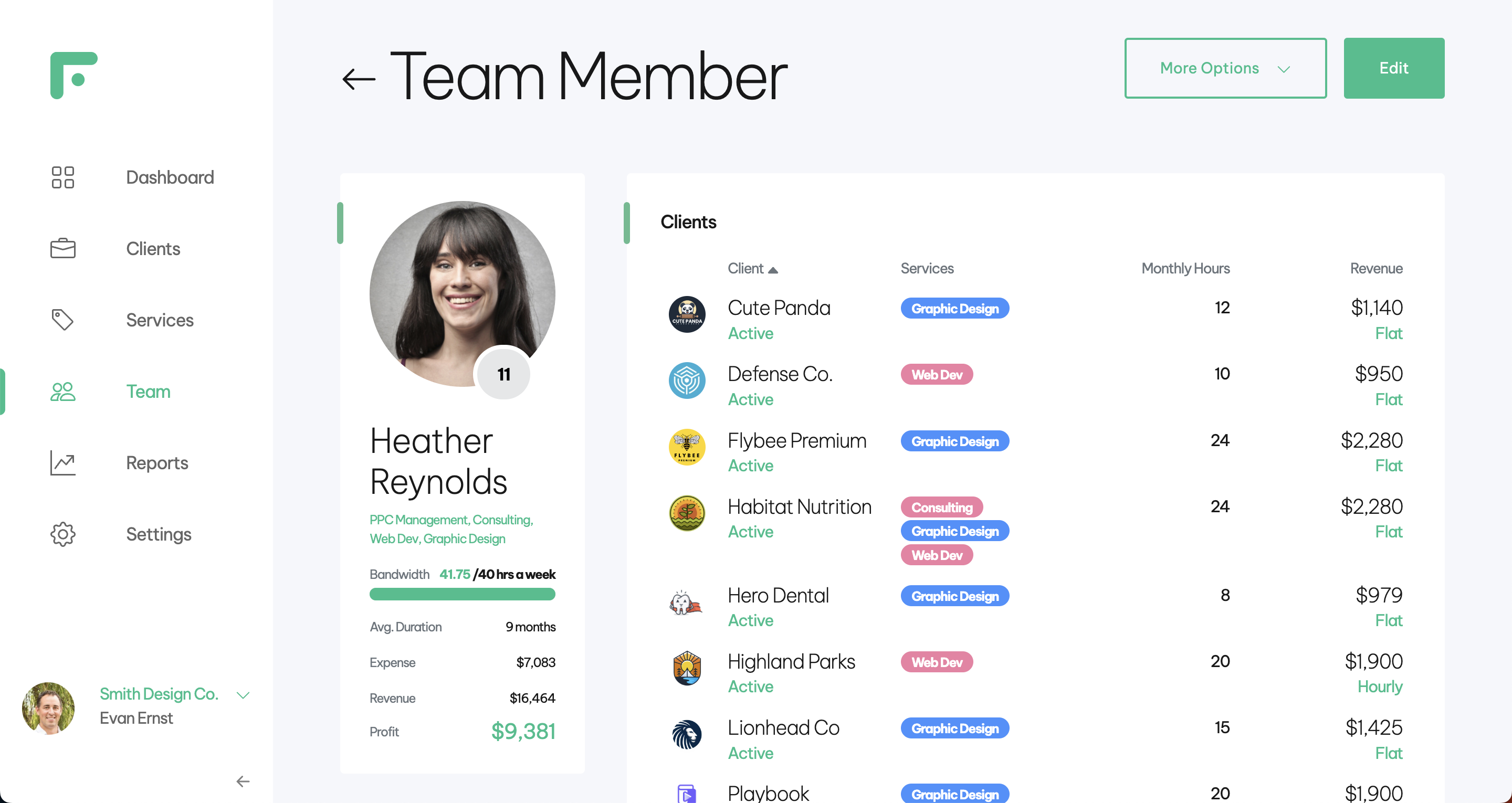Screen dimensions: 1512x803
Task: Click the Services tag icon
Action: pyautogui.click(x=63, y=320)
